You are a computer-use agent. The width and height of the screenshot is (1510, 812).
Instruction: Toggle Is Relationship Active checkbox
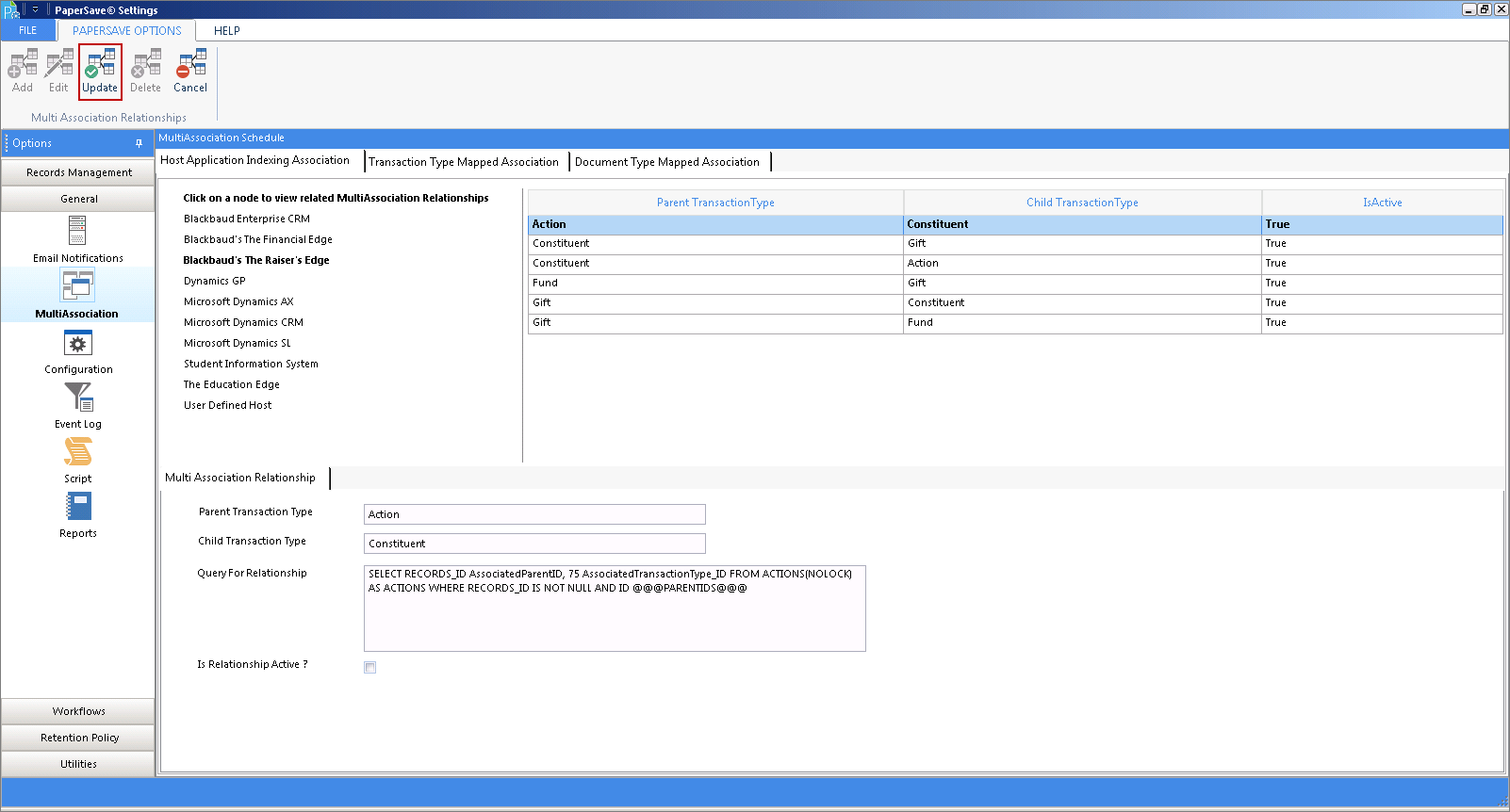[370, 667]
